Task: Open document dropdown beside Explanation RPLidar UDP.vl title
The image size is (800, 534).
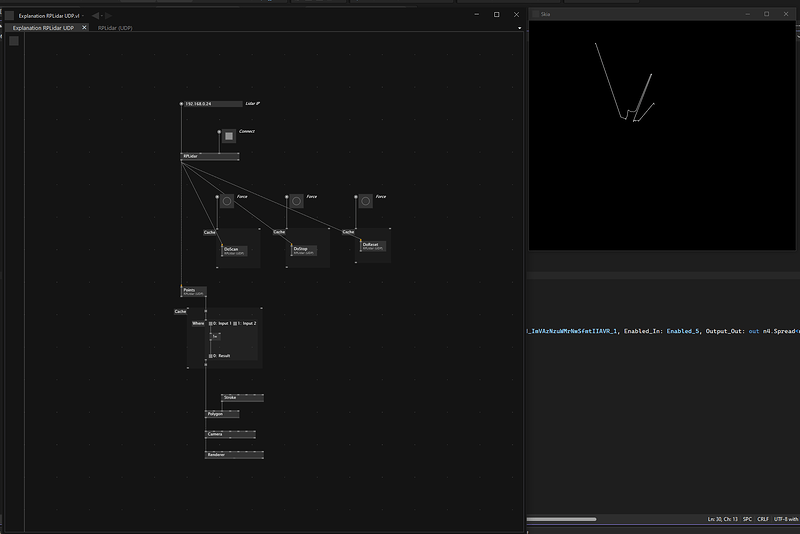Action: click(83, 16)
